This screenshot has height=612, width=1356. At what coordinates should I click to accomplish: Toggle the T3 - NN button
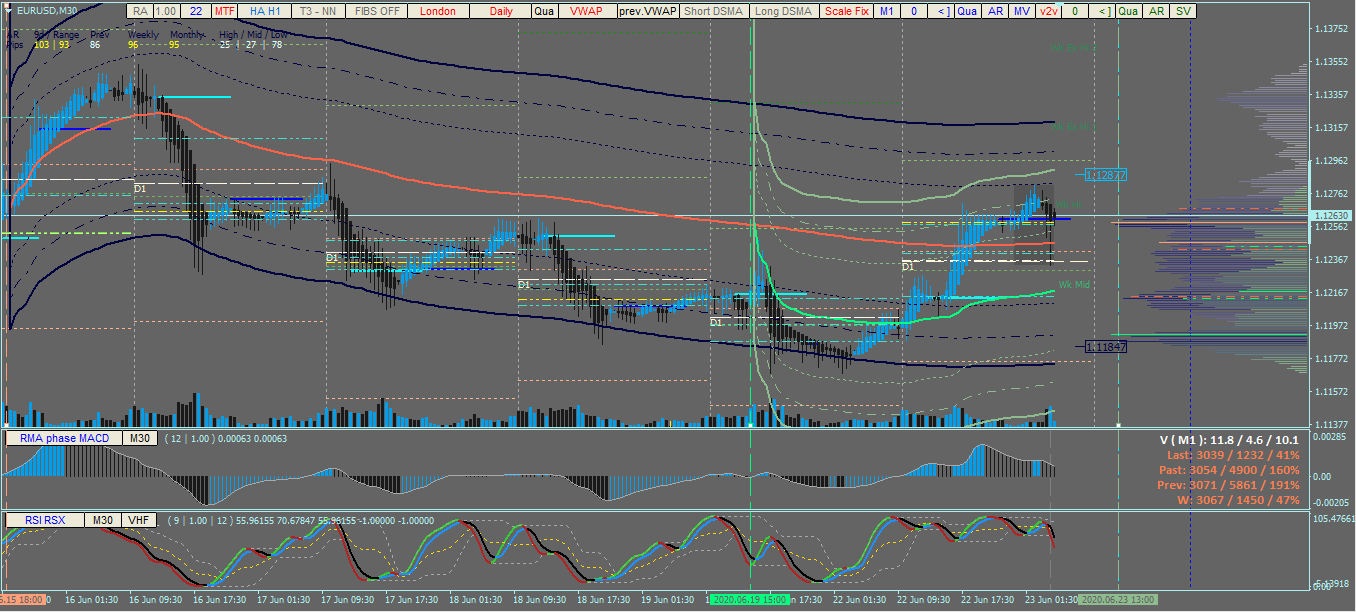click(316, 11)
